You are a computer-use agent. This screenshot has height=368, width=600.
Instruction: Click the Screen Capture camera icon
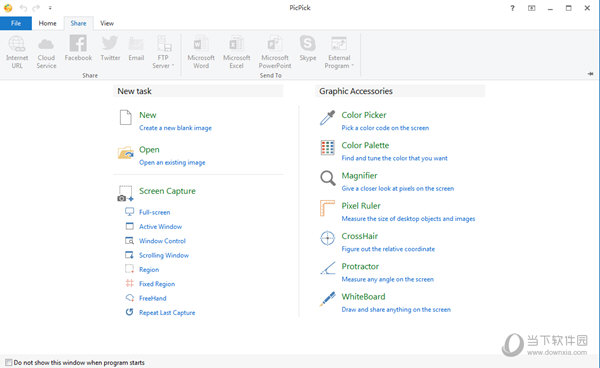[x=126, y=194]
